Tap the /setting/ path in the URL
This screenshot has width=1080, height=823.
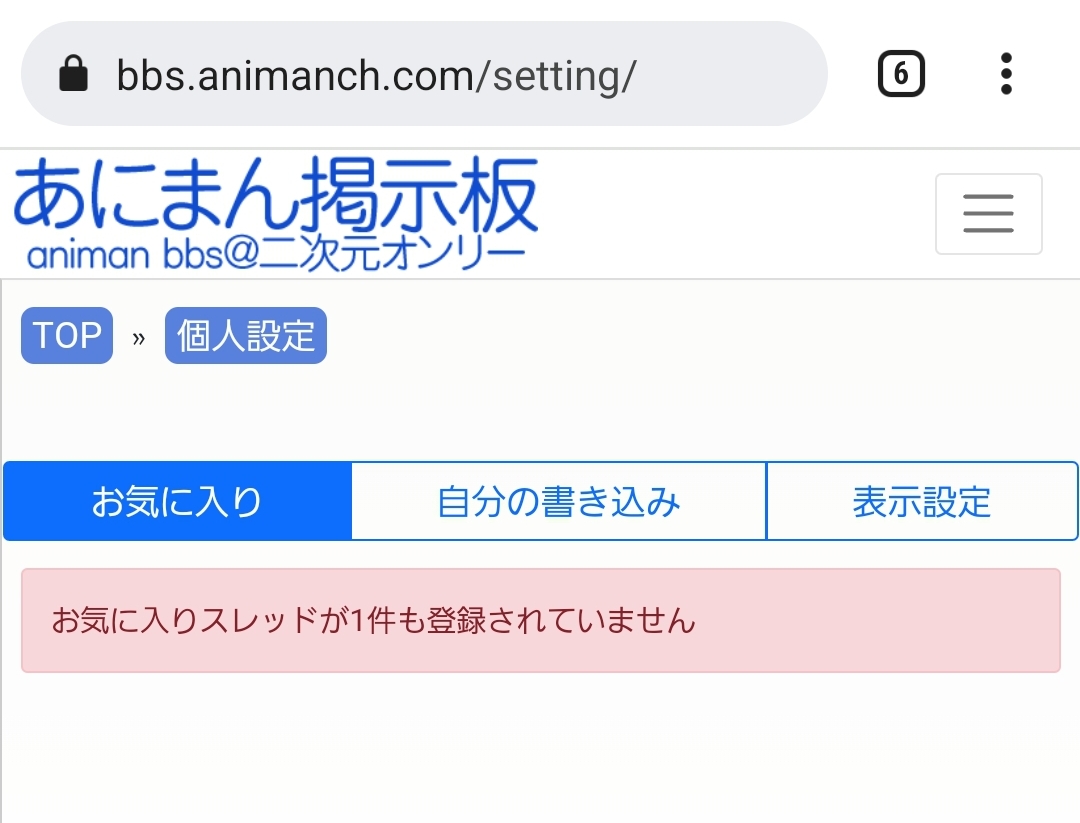pos(564,75)
